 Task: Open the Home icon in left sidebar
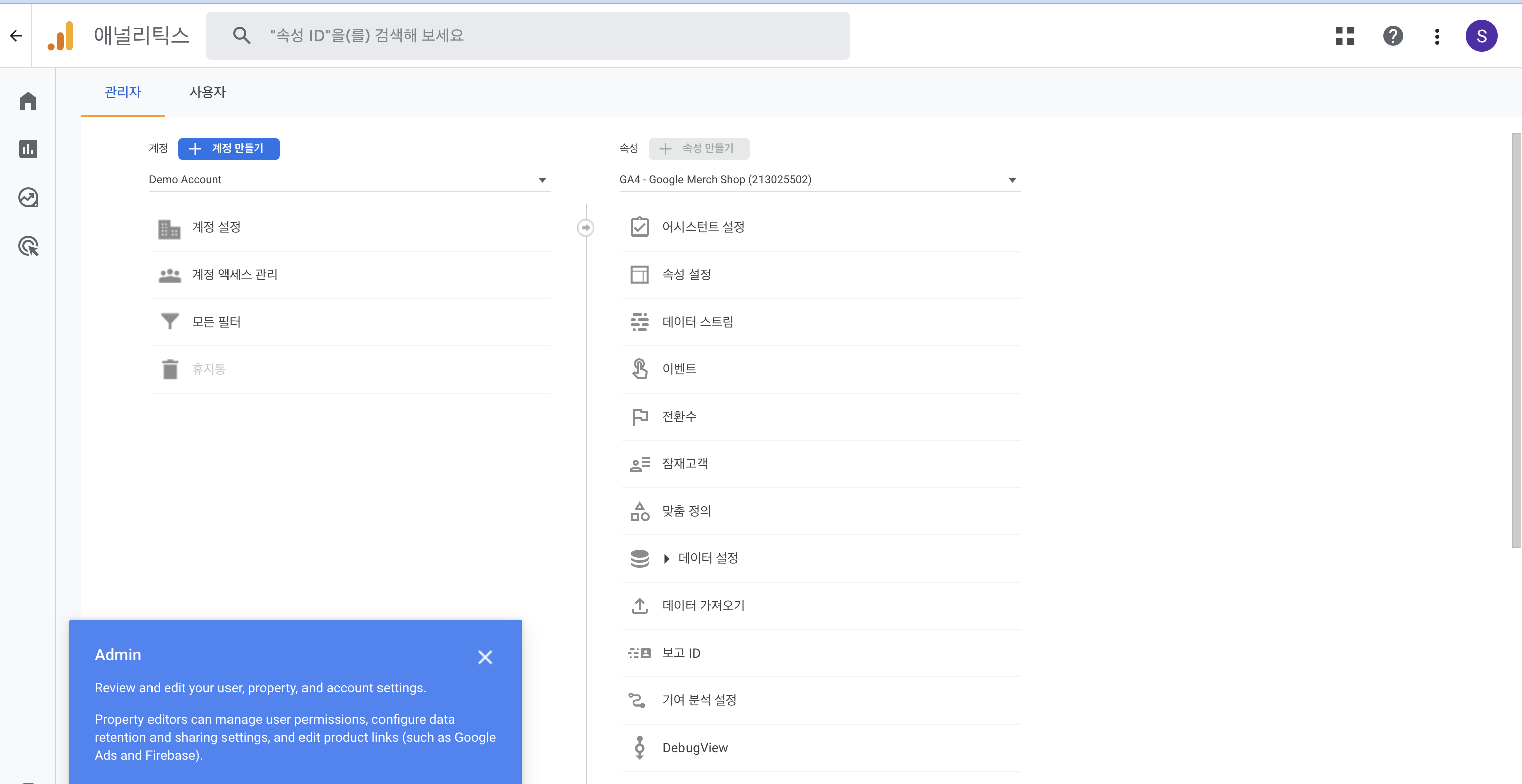point(28,101)
